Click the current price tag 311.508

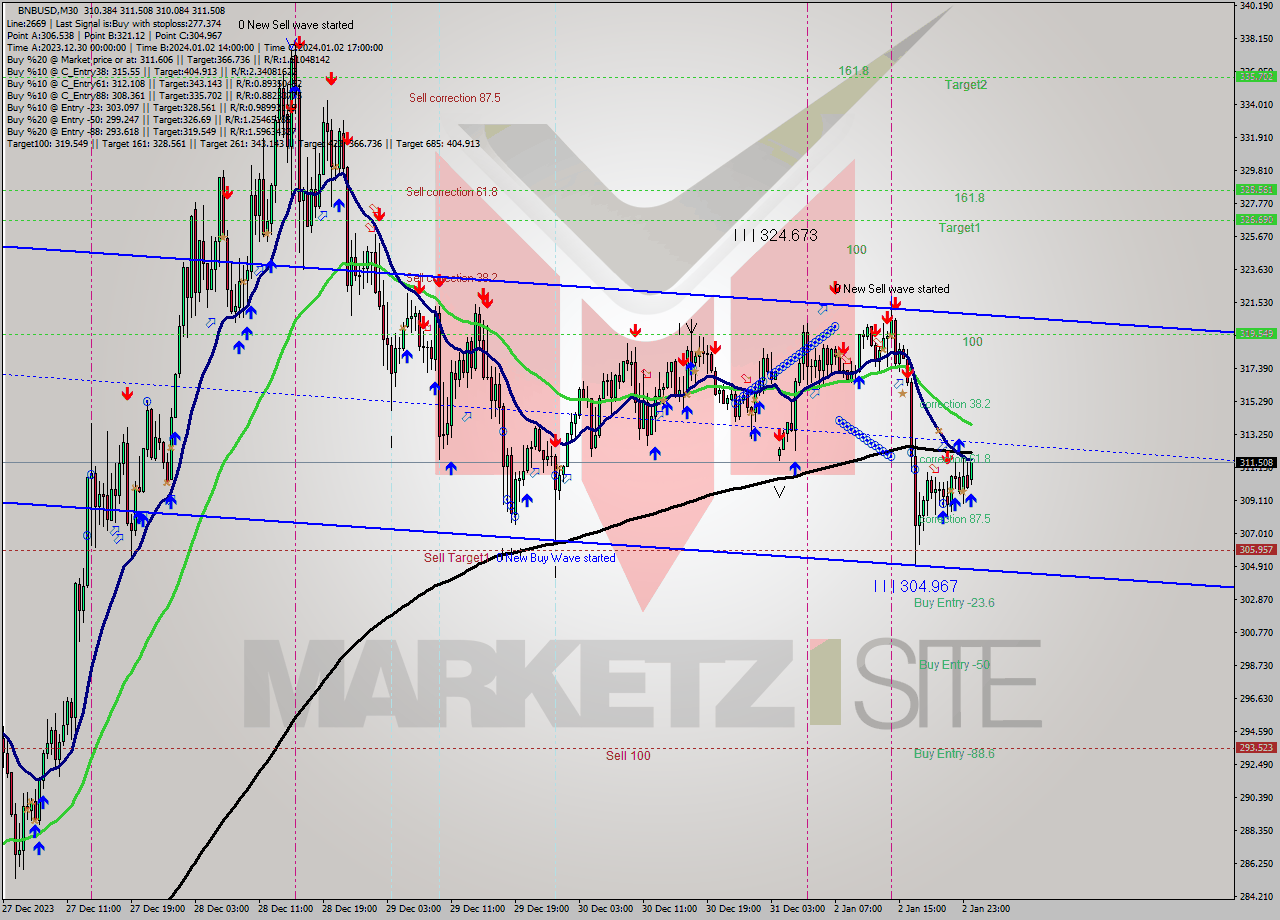[1256, 463]
